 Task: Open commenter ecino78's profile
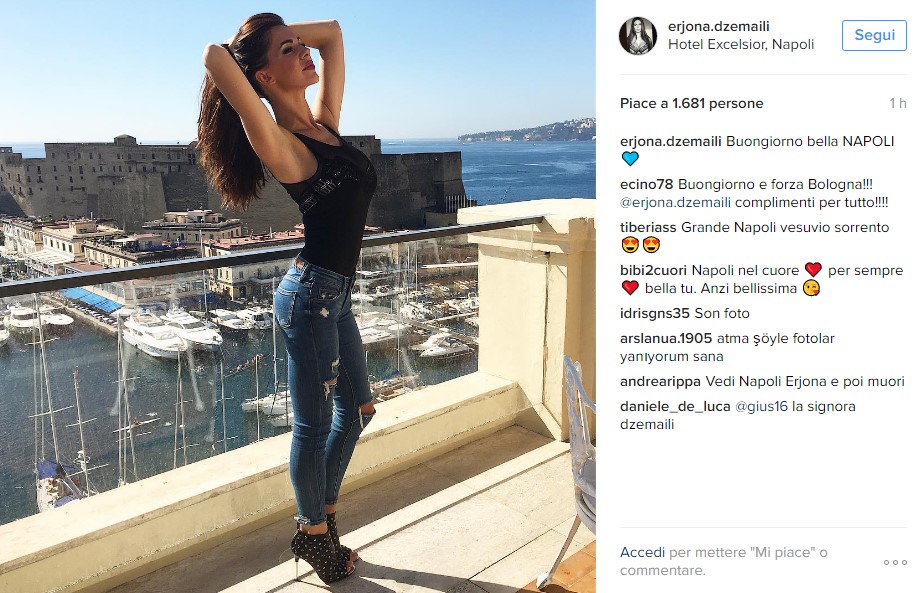(646, 184)
